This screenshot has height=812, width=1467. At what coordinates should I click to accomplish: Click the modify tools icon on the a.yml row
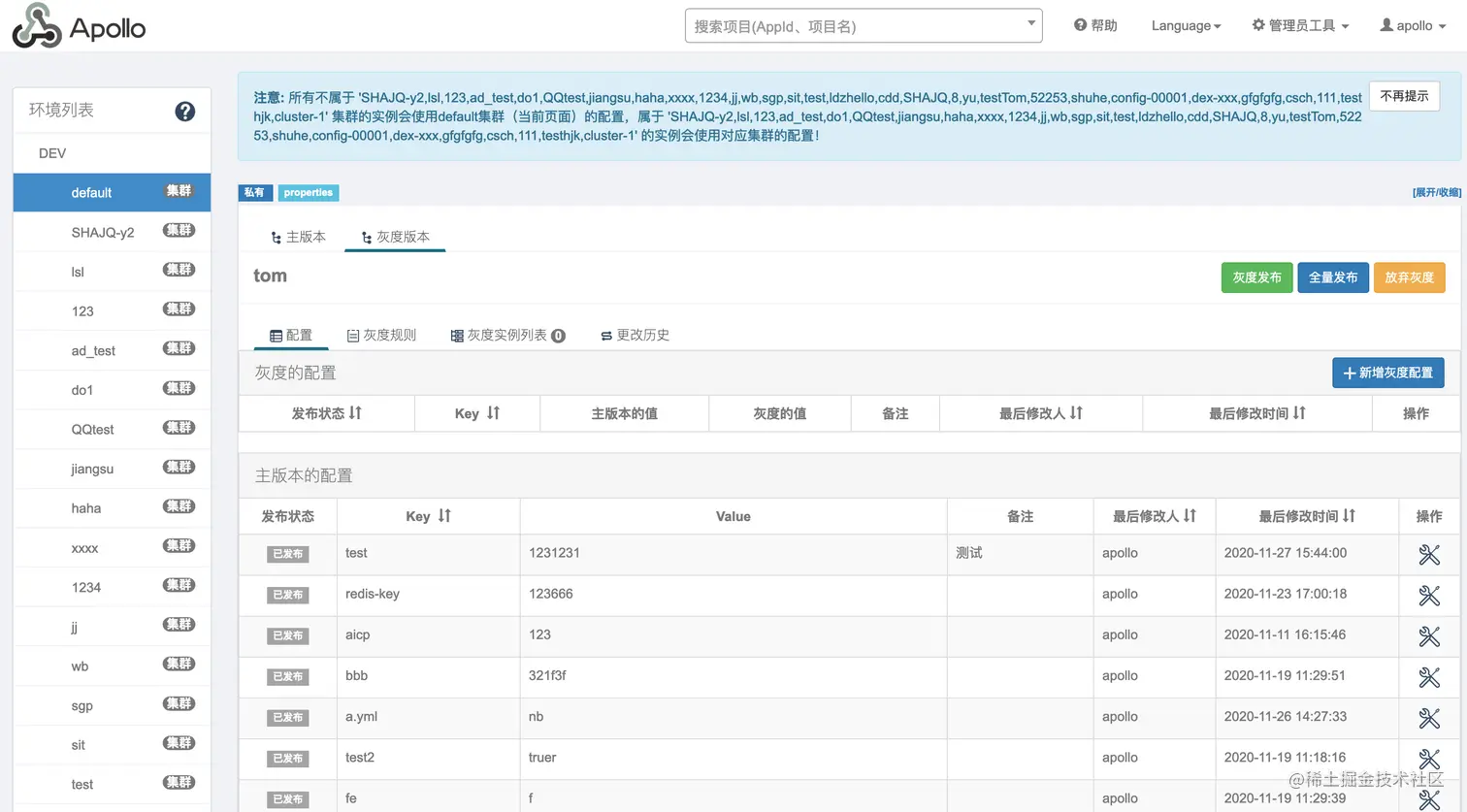tap(1428, 718)
